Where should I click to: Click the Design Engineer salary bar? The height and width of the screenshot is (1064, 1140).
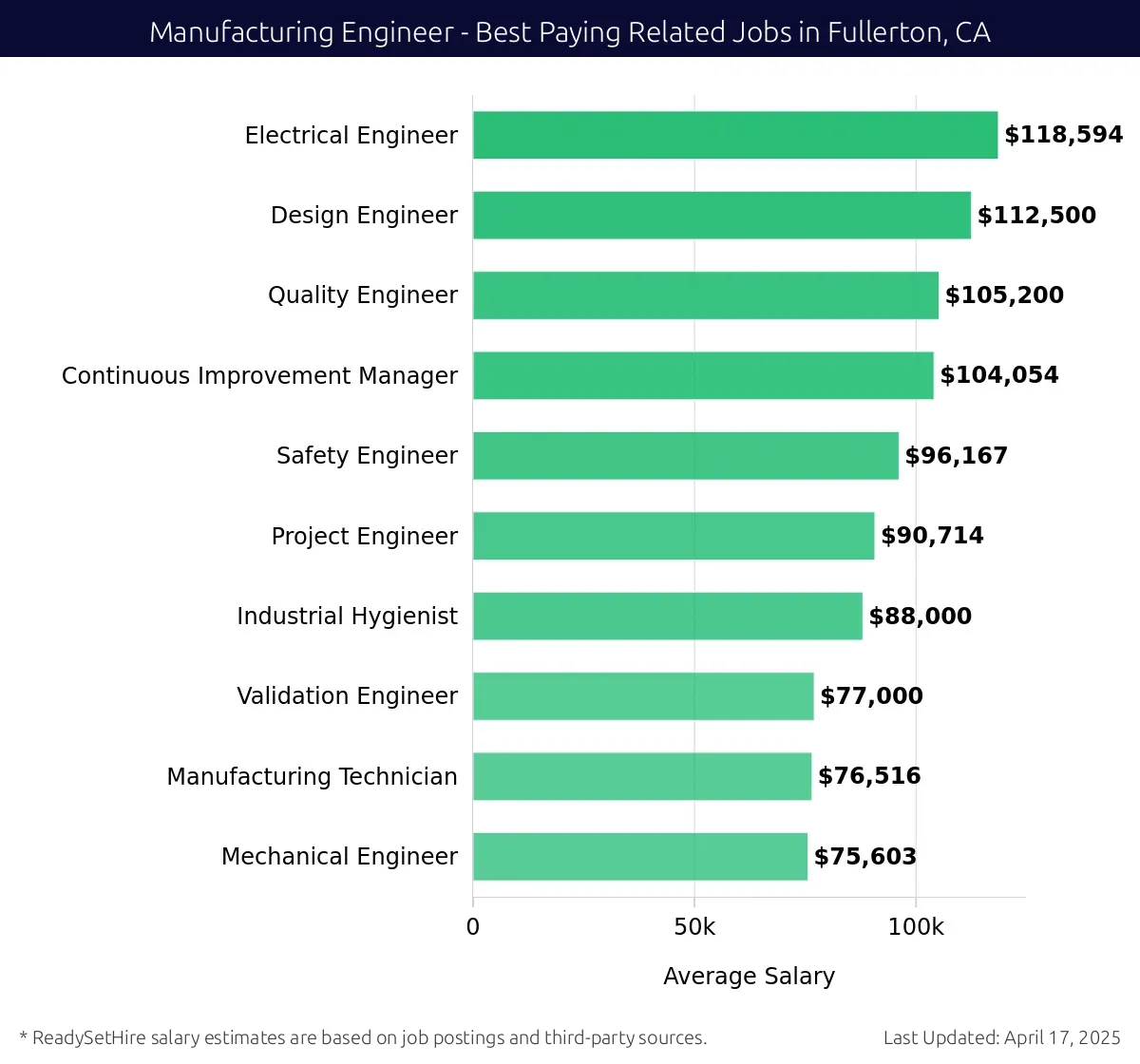tap(722, 215)
